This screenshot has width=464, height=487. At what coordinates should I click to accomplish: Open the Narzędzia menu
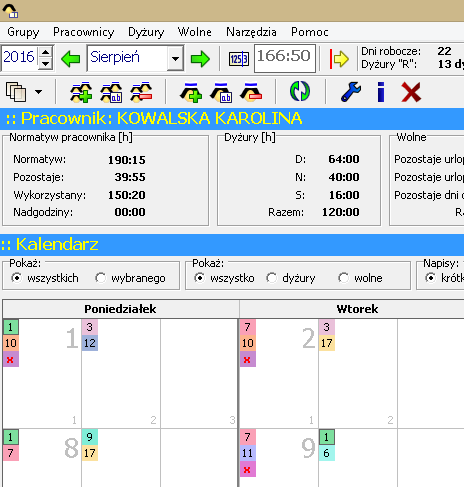point(251,32)
